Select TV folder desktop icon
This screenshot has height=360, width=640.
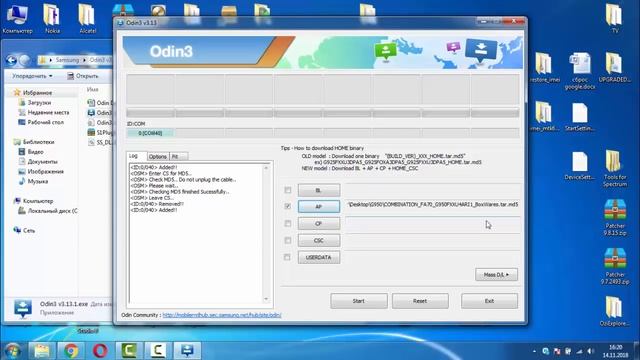pos(615,19)
